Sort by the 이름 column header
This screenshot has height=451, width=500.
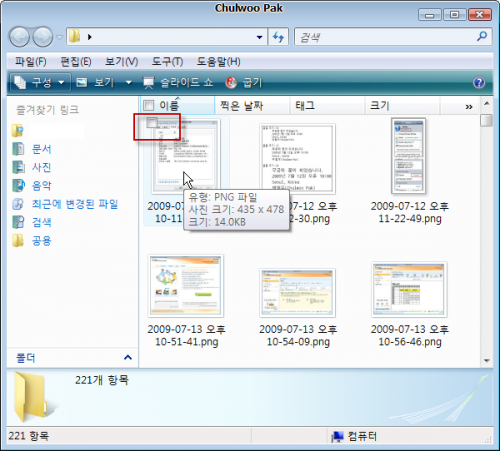click(177, 106)
